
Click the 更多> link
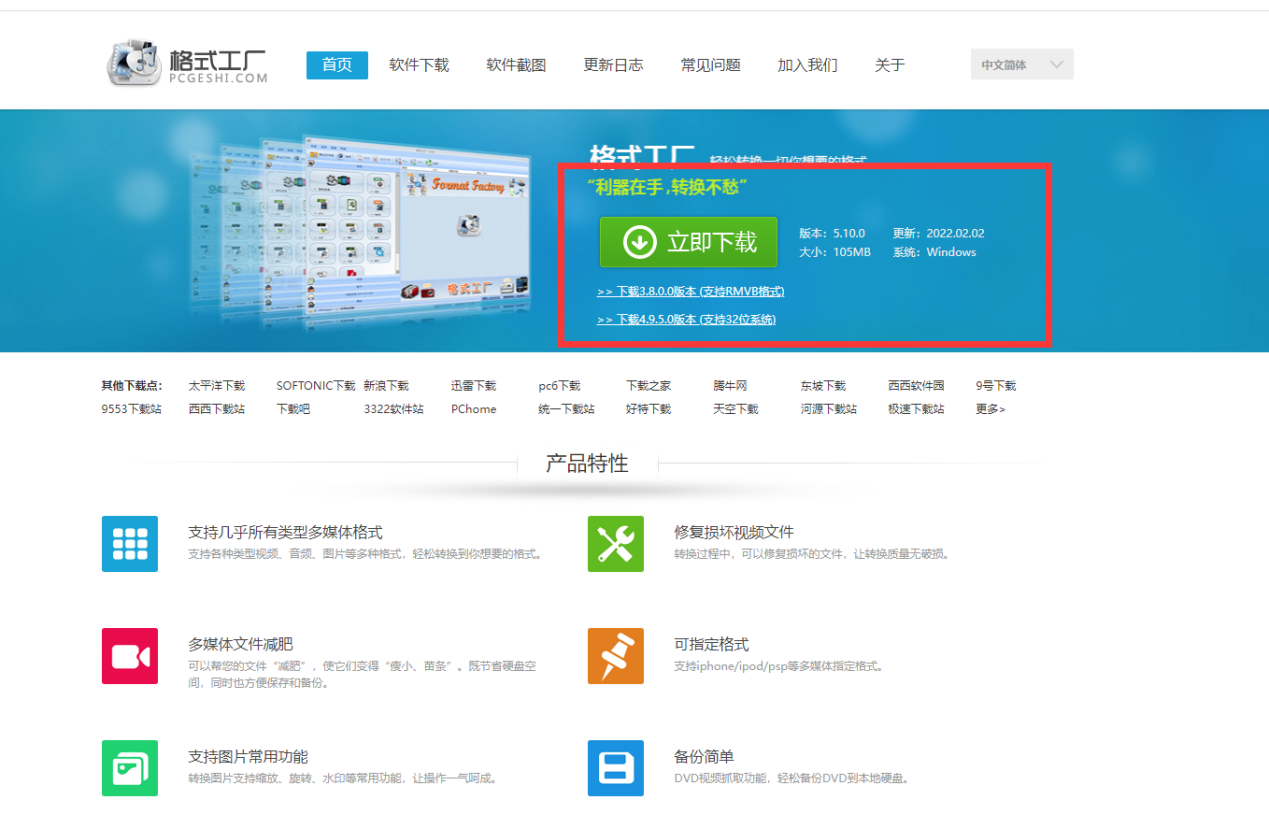point(991,409)
